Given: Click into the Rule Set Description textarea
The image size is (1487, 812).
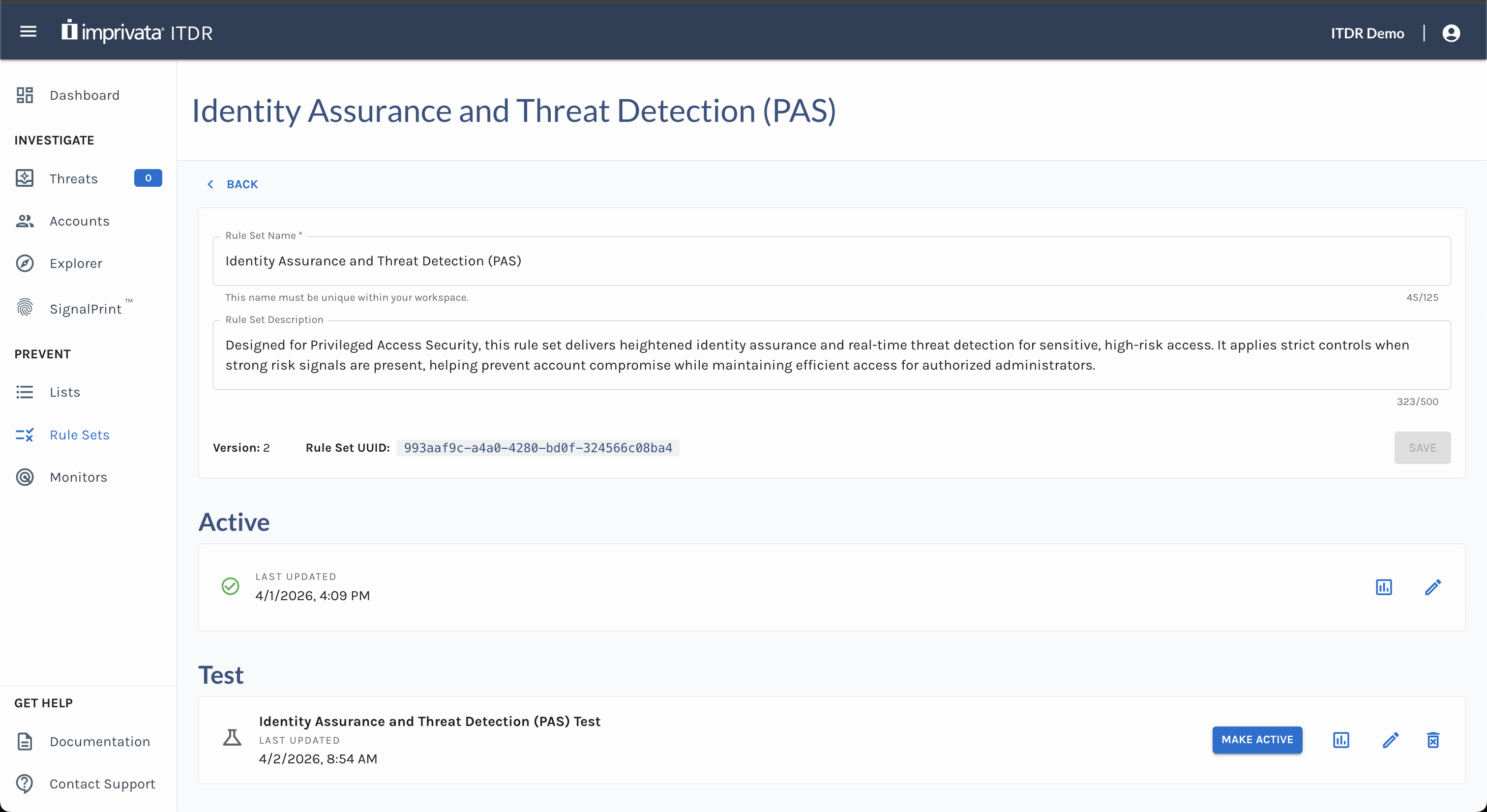Looking at the screenshot, I should pos(831,355).
